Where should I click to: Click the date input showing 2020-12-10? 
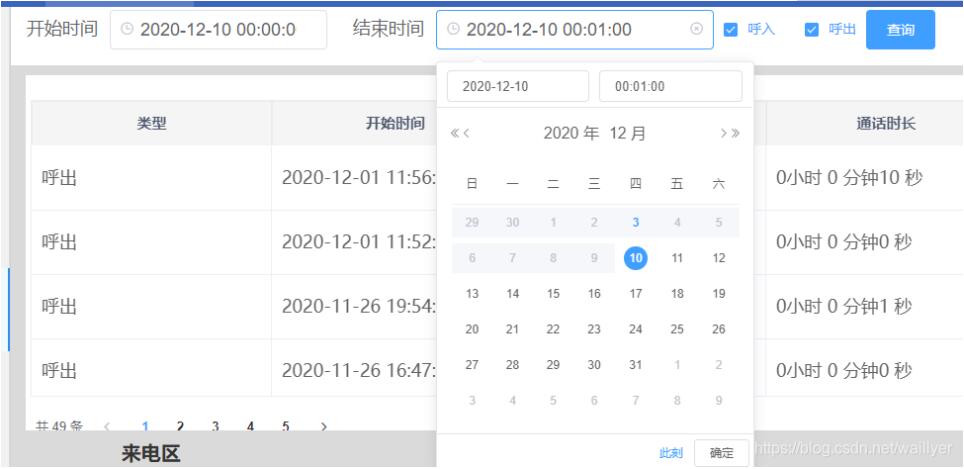click(517, 86)
